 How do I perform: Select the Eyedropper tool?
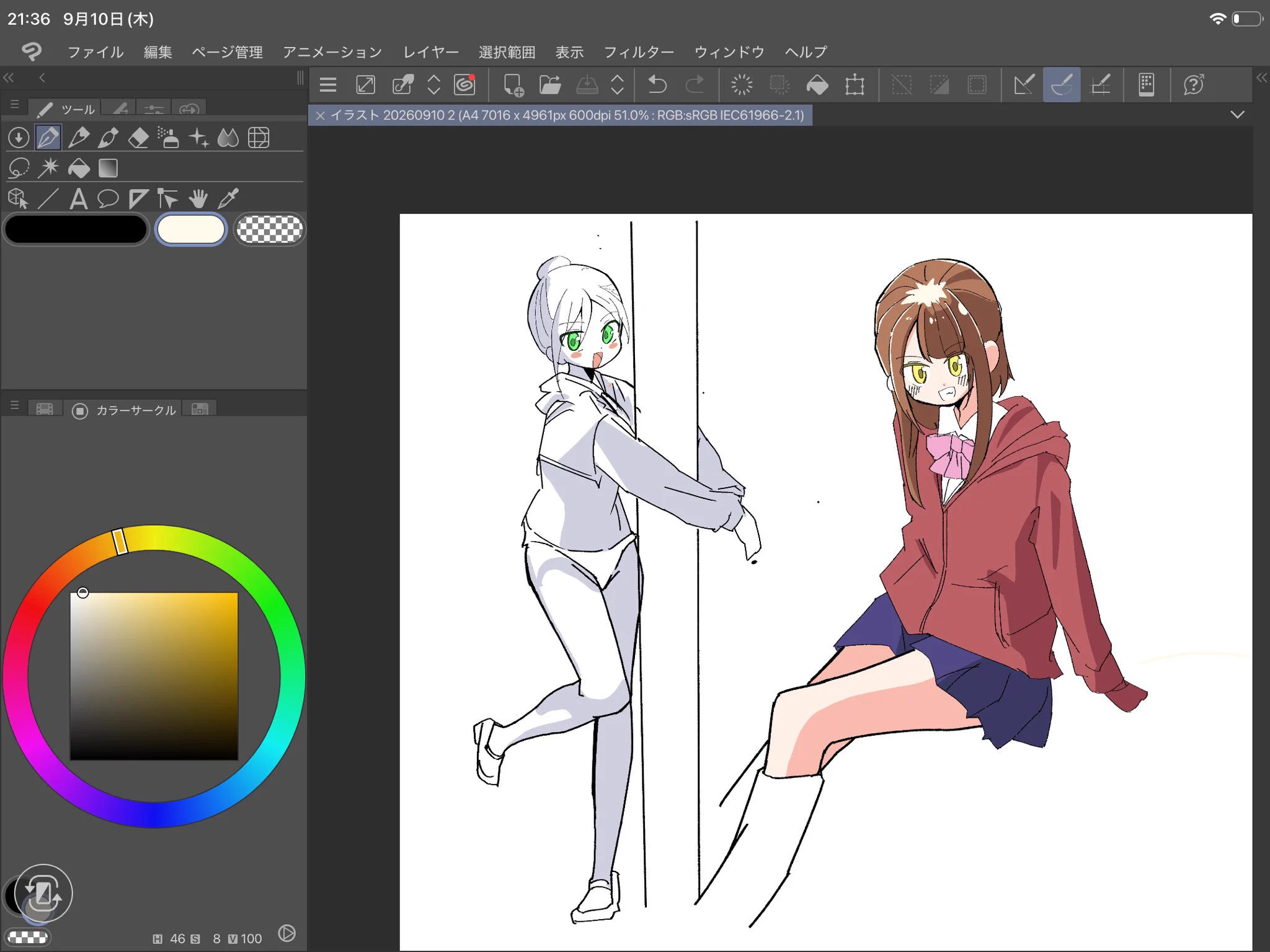228,199
